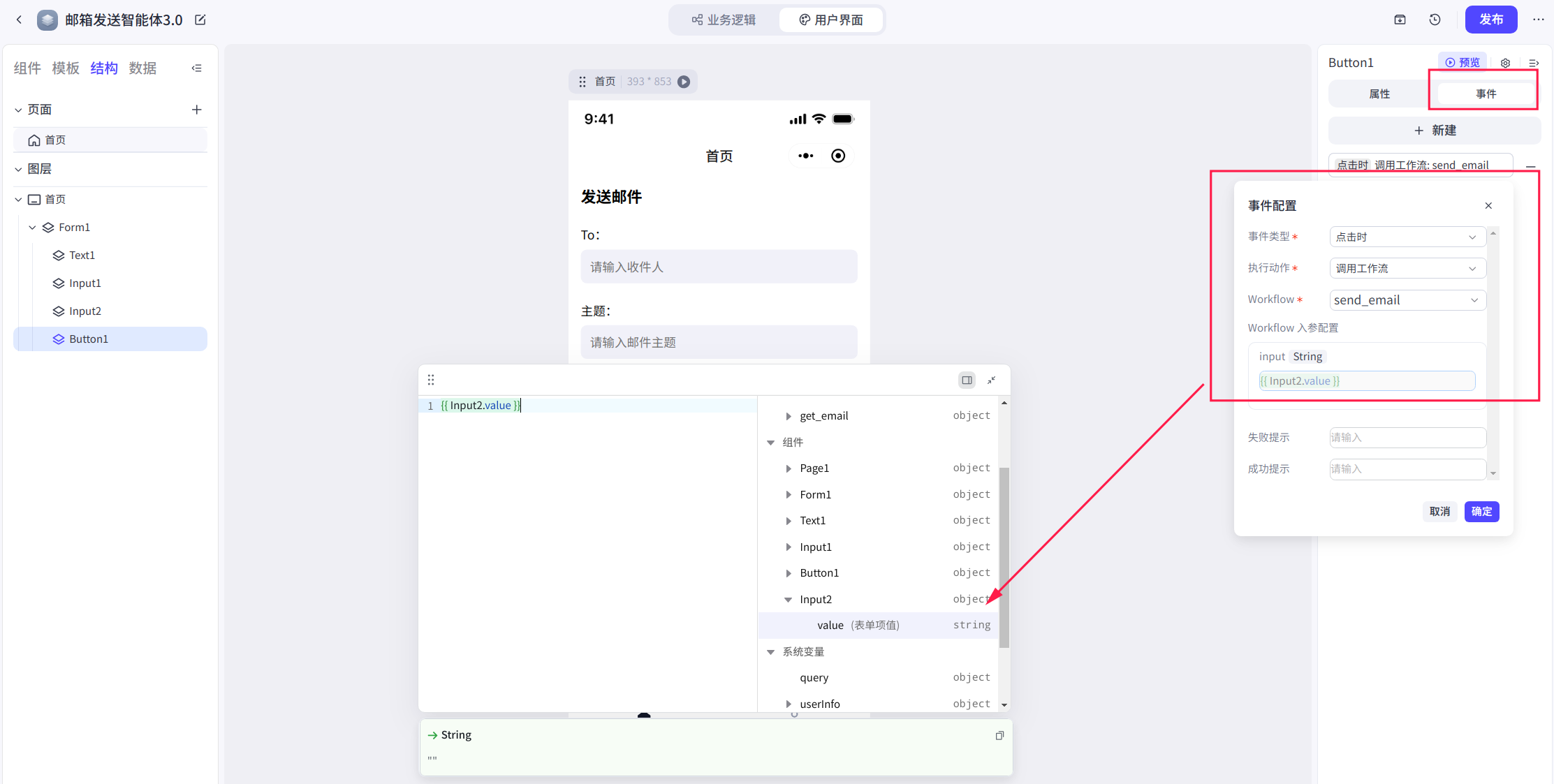The width and height of the screenshot is (1554, 784).
Task: Switch to the 属性 tab
Action: [1379, 94]
